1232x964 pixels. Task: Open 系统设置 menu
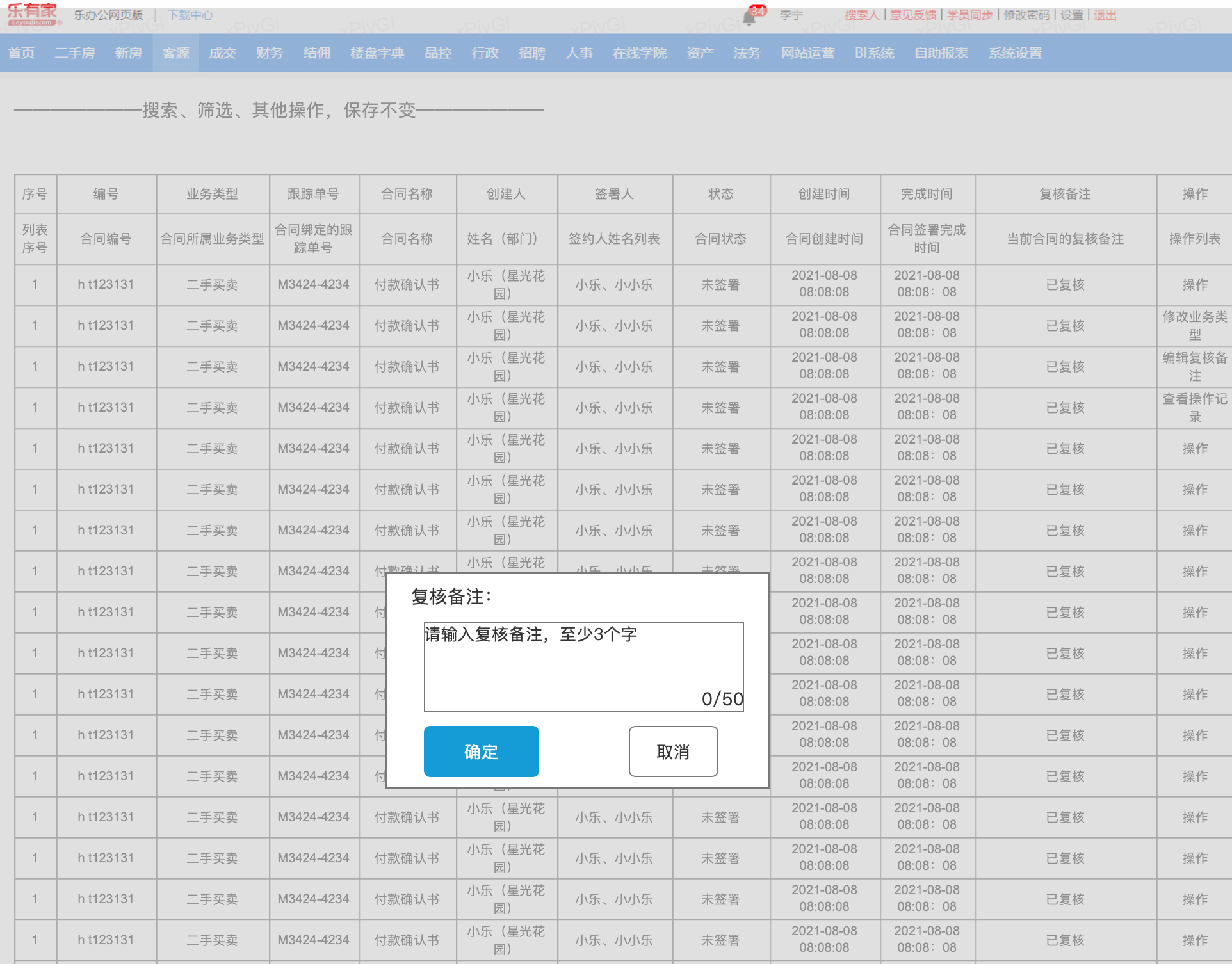click(x=1015, y=53)
